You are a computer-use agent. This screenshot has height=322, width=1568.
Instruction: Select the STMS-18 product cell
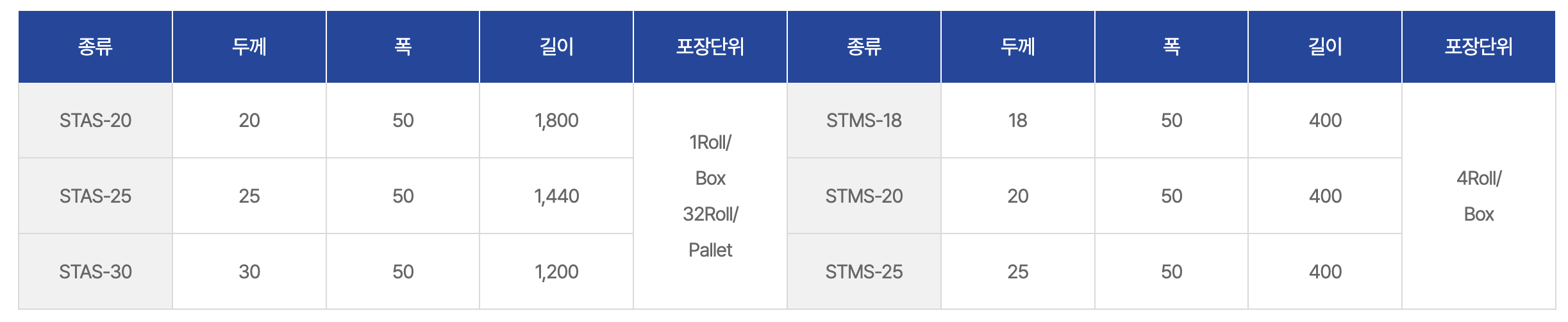tap(863, 121)
